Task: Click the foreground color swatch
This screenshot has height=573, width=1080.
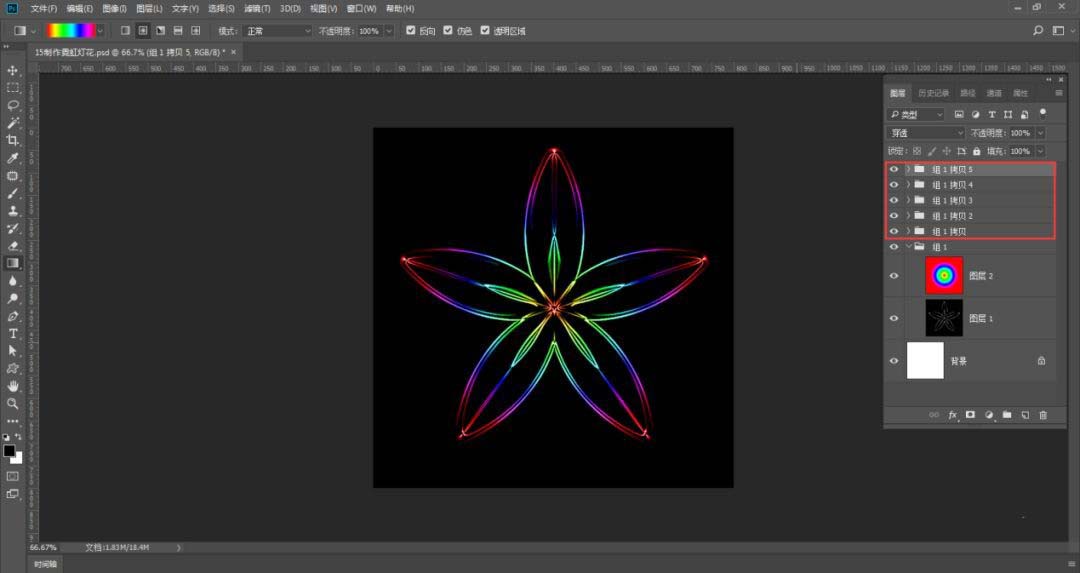Action: (x=9, y=451)
